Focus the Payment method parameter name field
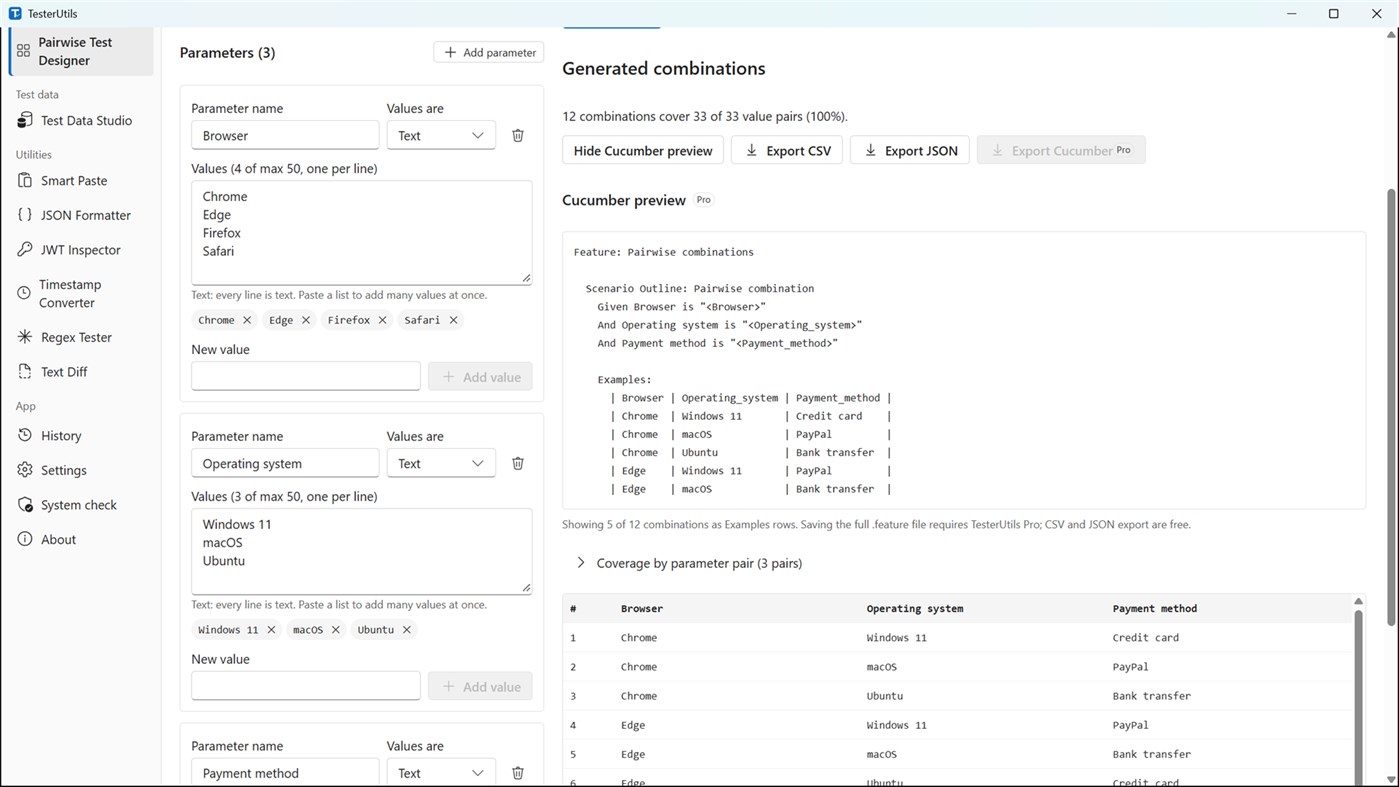1399x787 pixels. (285, 773)
